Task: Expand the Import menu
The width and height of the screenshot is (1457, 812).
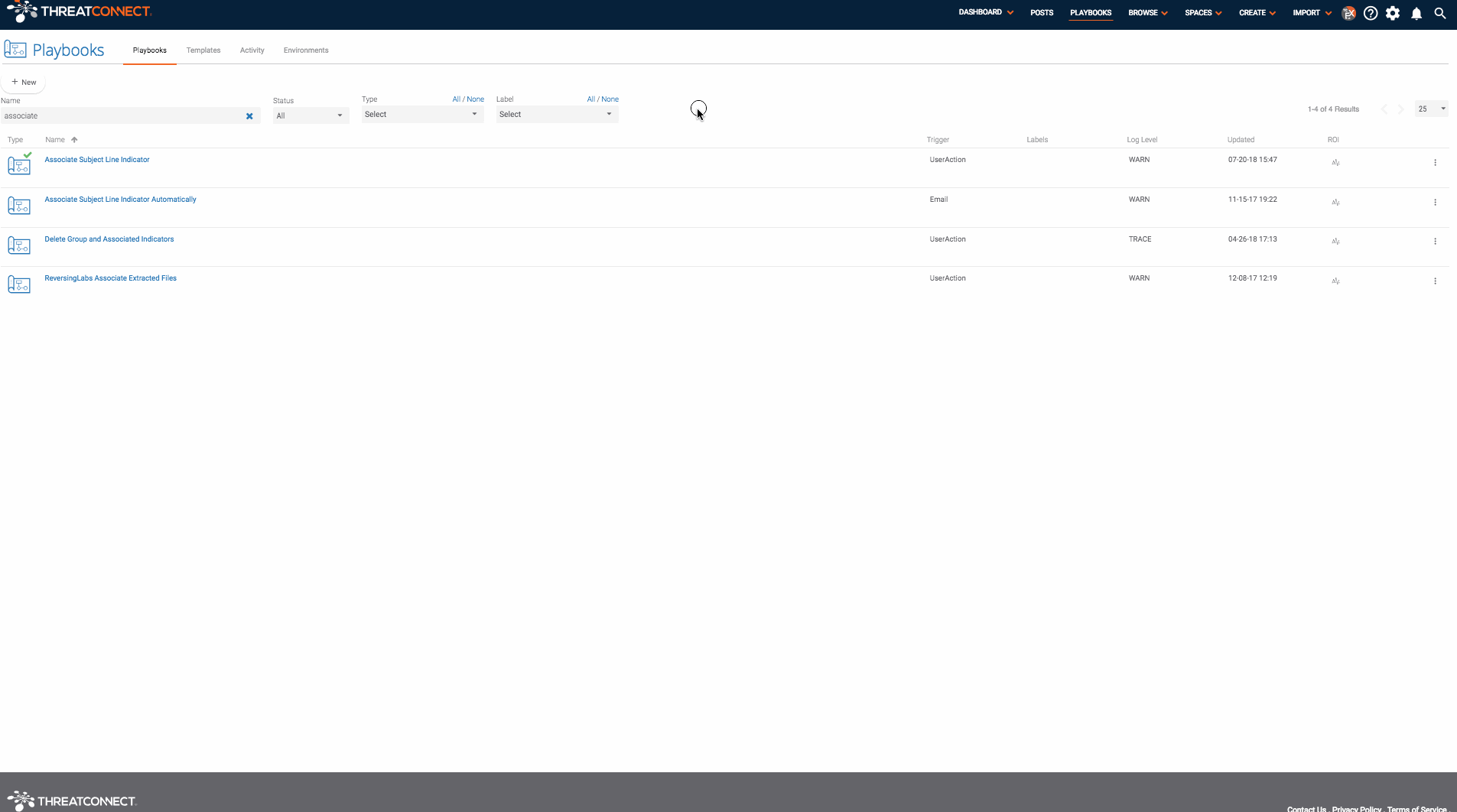Action: click(1312, 13)
